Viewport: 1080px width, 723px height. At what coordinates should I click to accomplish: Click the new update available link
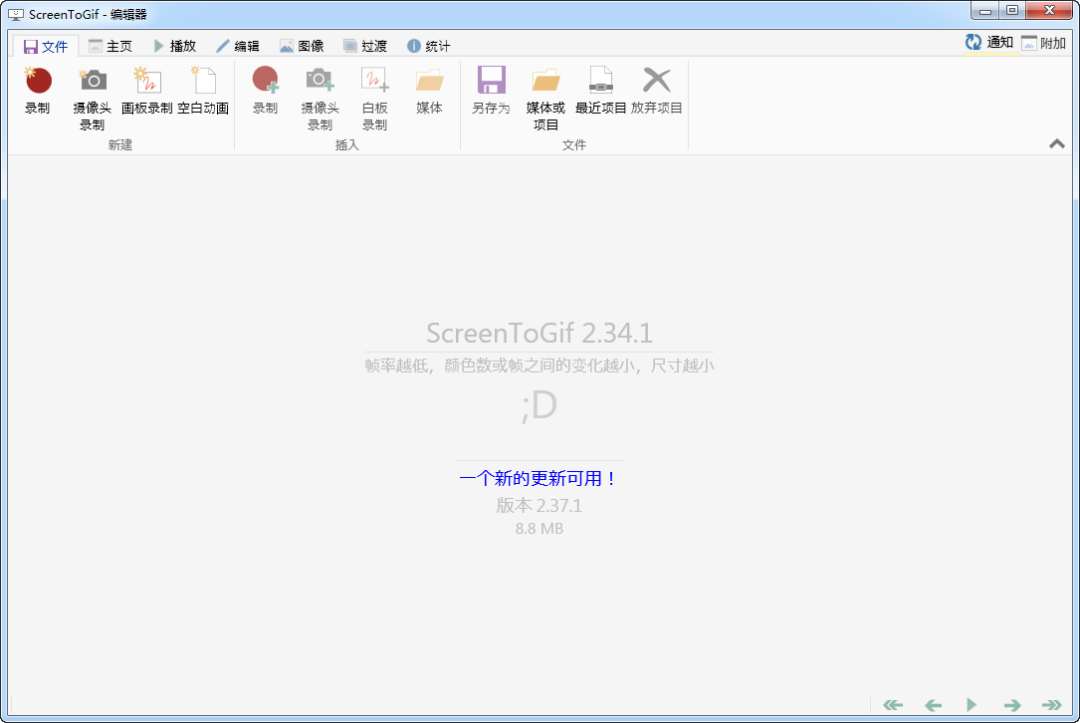coord(539,479)
